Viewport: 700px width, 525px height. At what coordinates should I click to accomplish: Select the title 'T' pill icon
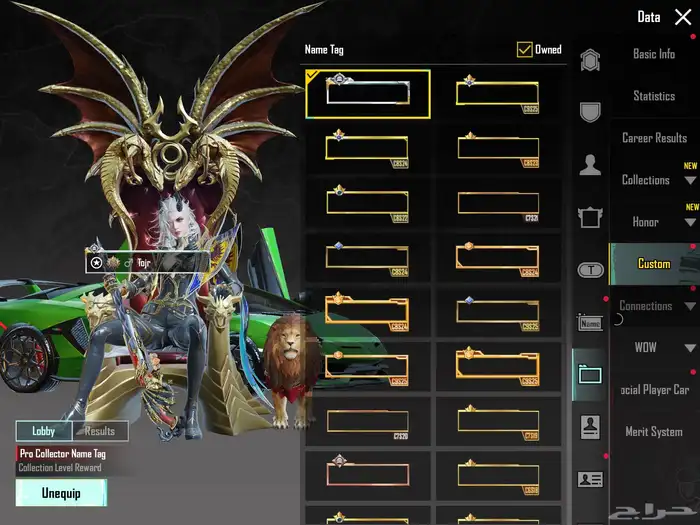click(590, 269)
